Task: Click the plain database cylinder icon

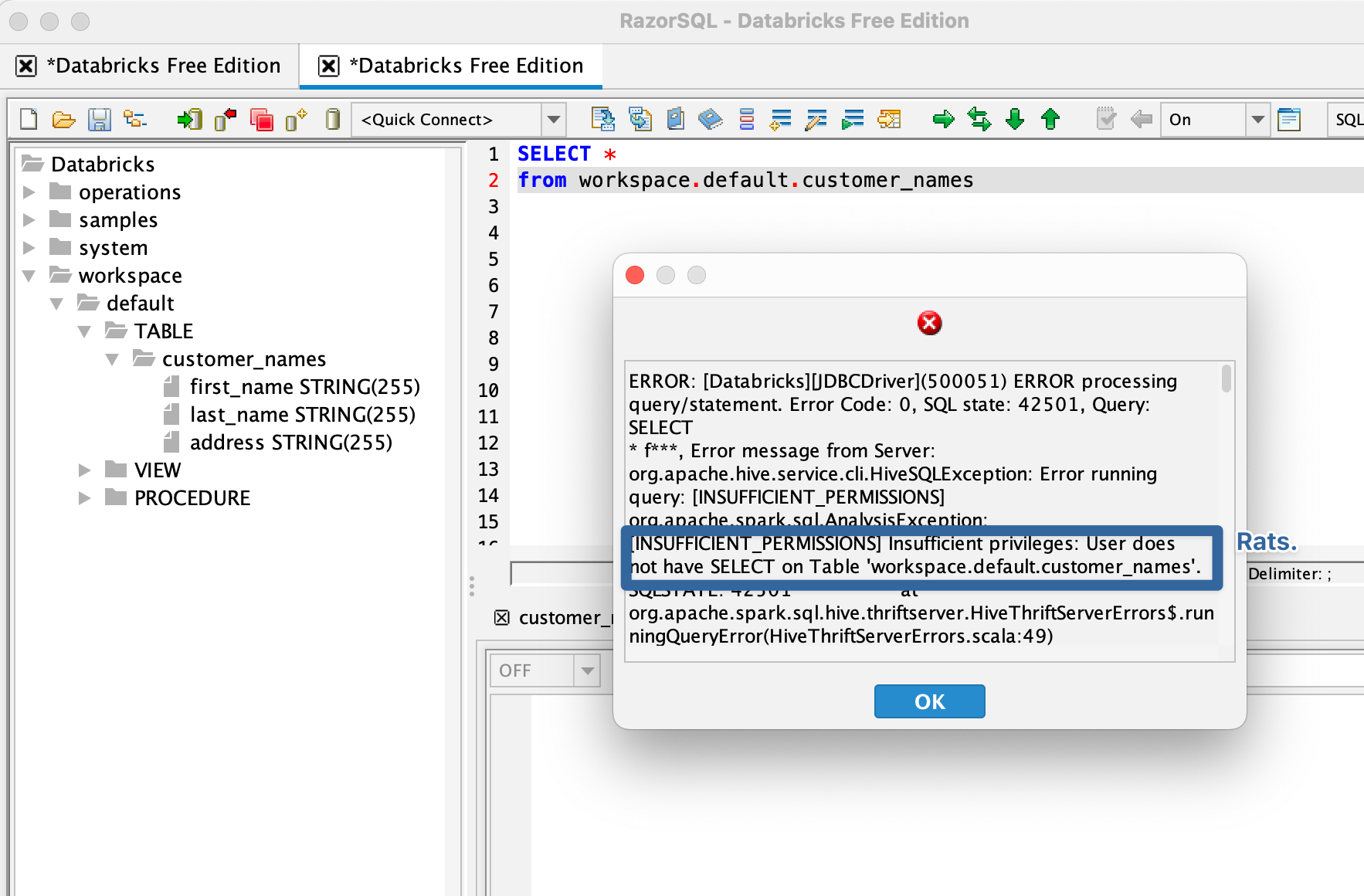Action: tap(333, 119)
